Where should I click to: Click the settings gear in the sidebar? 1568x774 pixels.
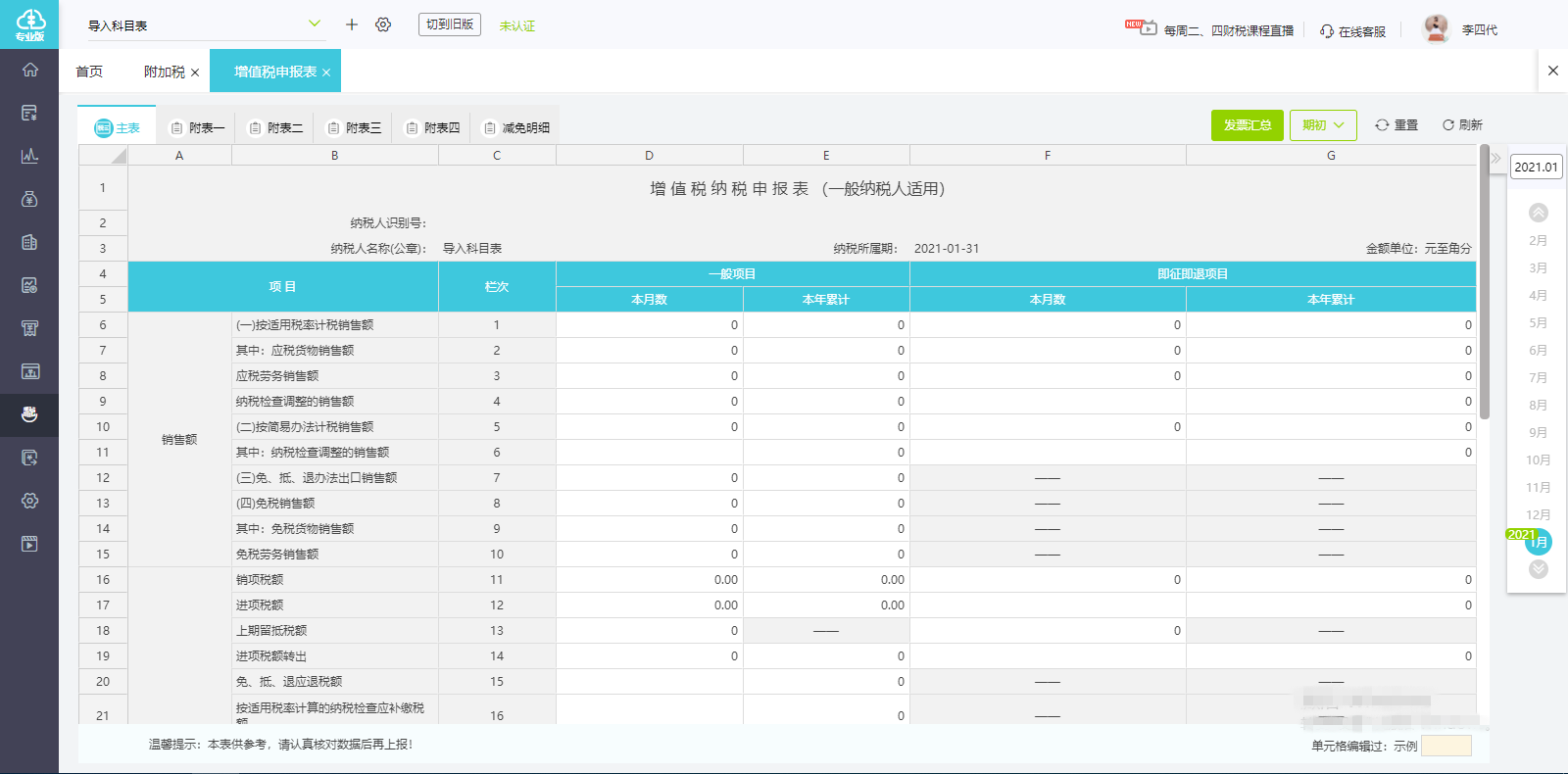click(x=29, y=501)
